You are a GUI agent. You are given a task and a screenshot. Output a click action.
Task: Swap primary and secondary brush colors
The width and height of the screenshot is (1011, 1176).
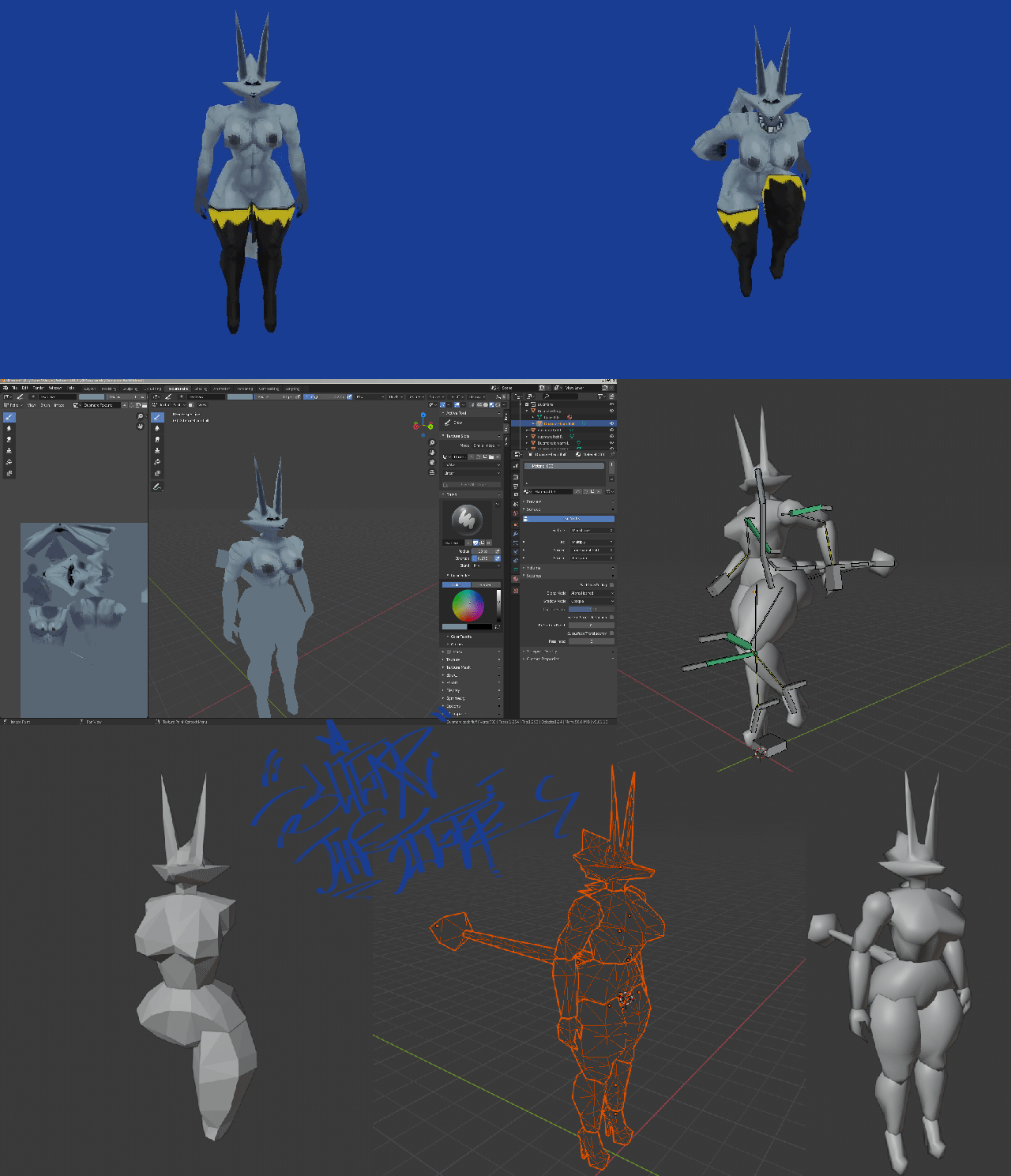[497, 626]
